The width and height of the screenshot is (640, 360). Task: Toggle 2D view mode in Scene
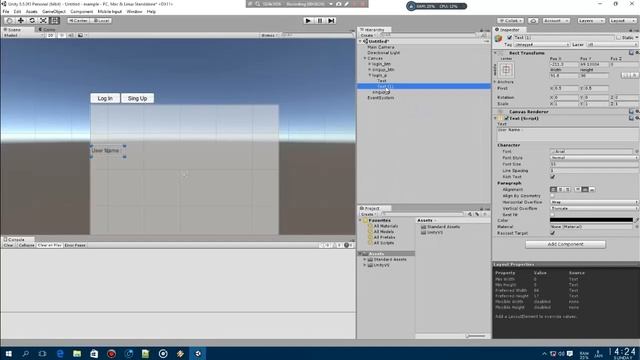pyautogui.click(x=51, y=36)
